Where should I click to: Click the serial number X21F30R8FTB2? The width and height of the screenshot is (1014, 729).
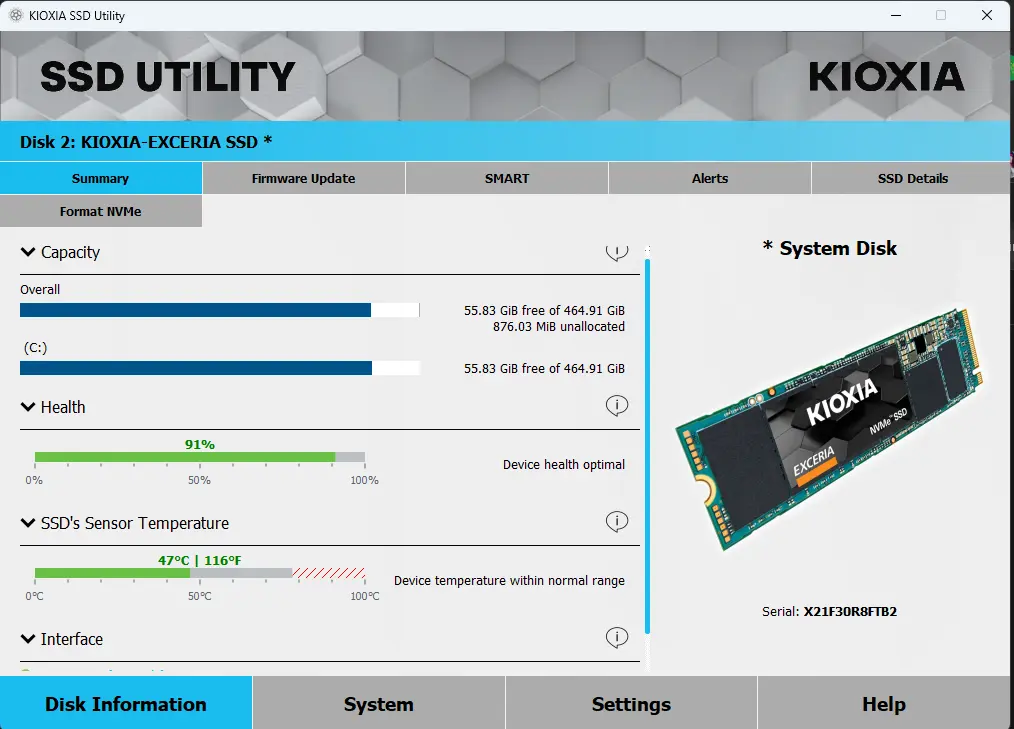pos(850,611)
